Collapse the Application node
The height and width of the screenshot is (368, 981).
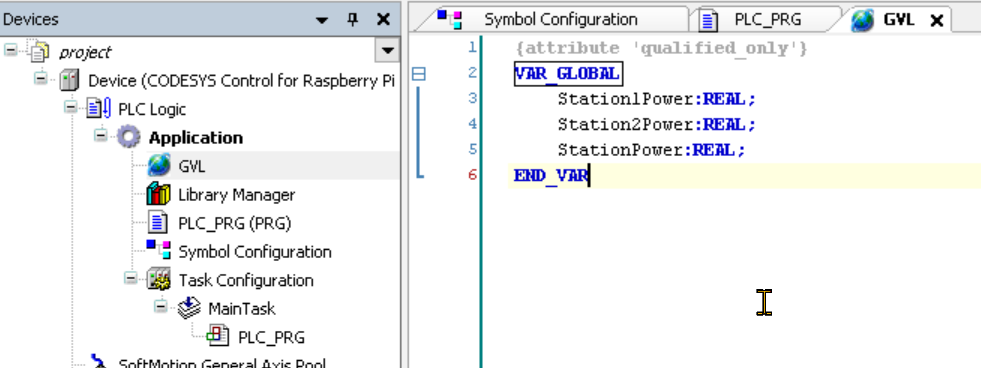(x=101, y=135)
